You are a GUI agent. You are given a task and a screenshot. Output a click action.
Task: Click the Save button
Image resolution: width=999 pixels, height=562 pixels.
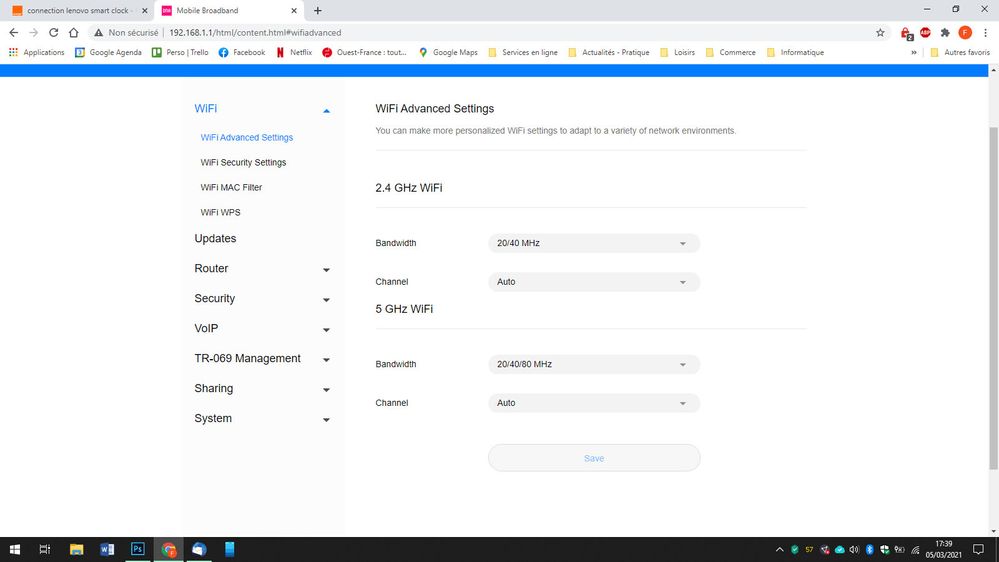593,458
